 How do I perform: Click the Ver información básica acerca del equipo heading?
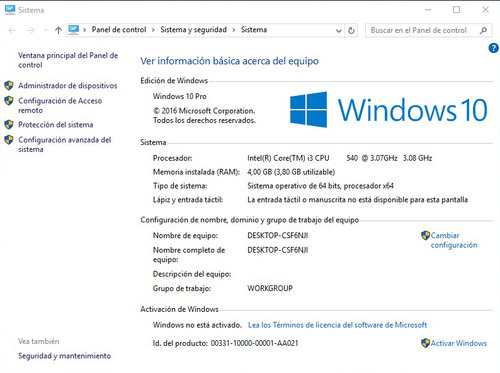(x=229, y=61)
